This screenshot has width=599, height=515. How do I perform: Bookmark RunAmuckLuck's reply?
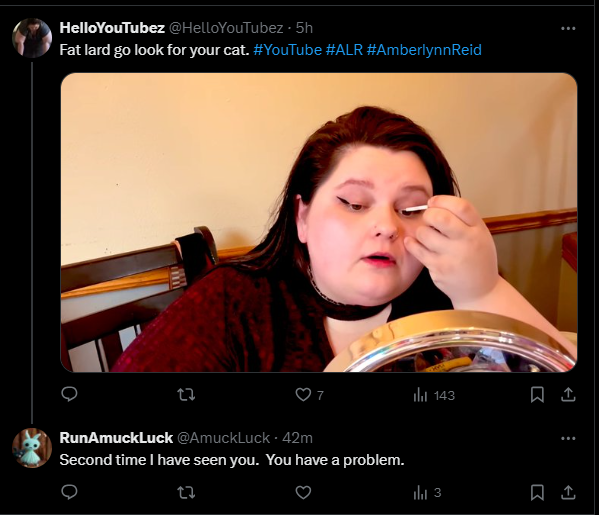point(537,492)
